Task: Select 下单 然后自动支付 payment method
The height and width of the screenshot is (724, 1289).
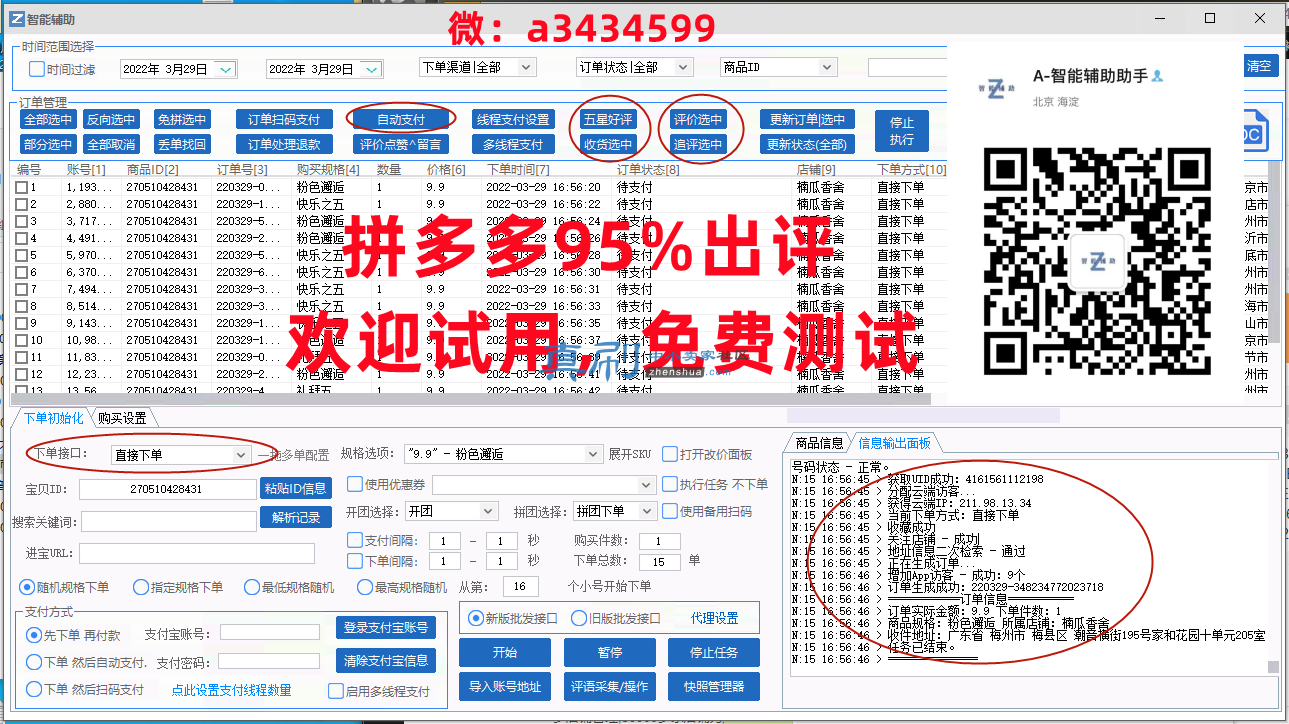Action: (34, 662)
